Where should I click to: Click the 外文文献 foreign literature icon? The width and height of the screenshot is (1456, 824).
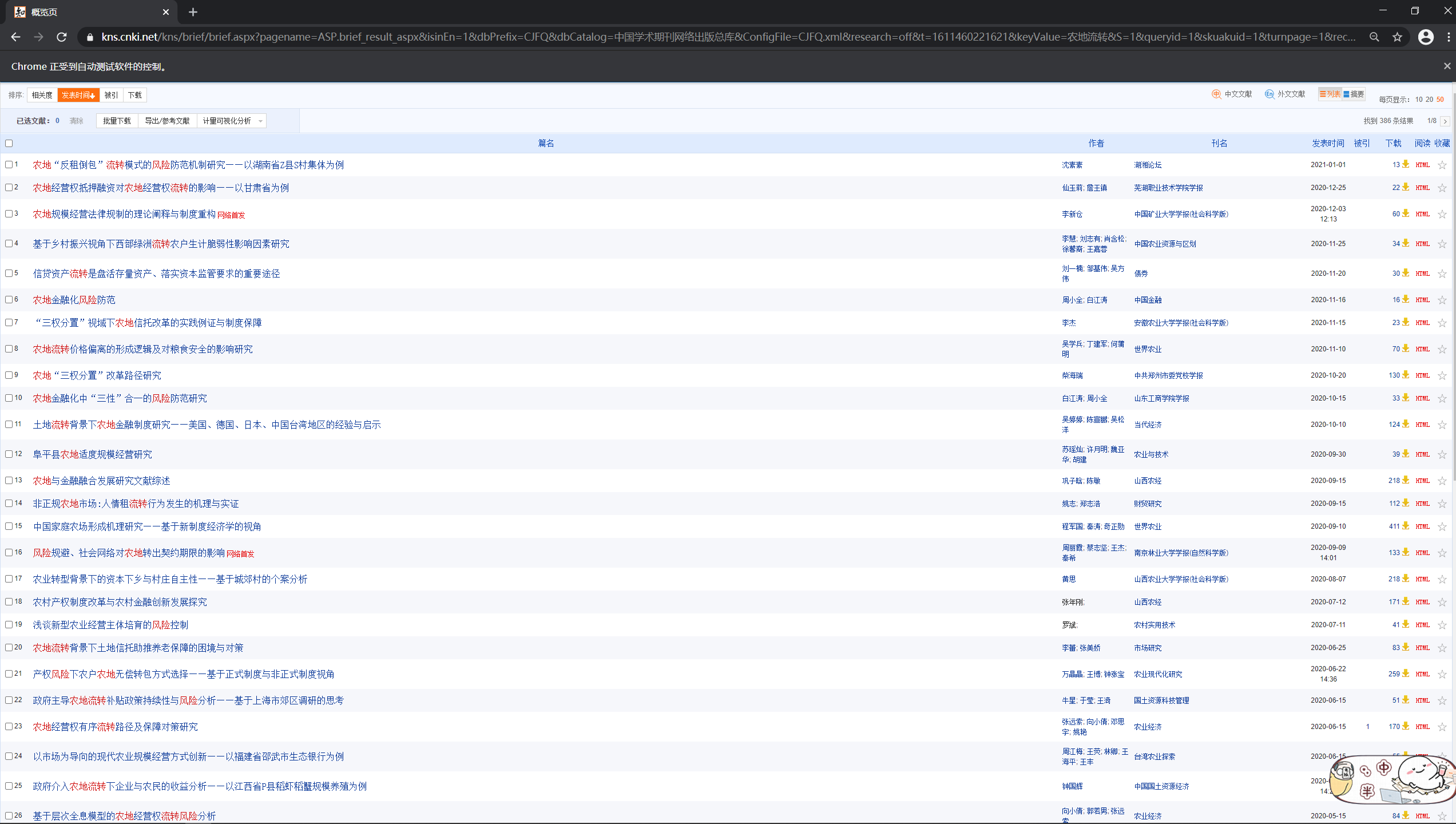pyautogui.click(x=1269, y=94)
